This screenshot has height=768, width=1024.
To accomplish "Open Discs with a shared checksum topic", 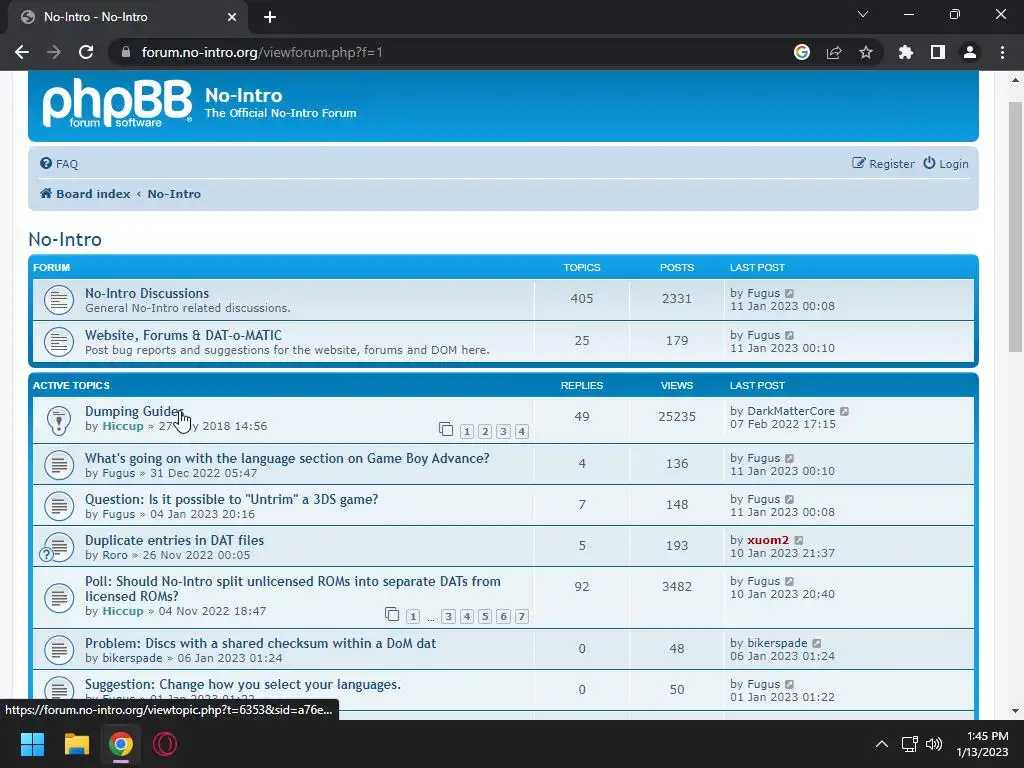I will coord(261,643).
